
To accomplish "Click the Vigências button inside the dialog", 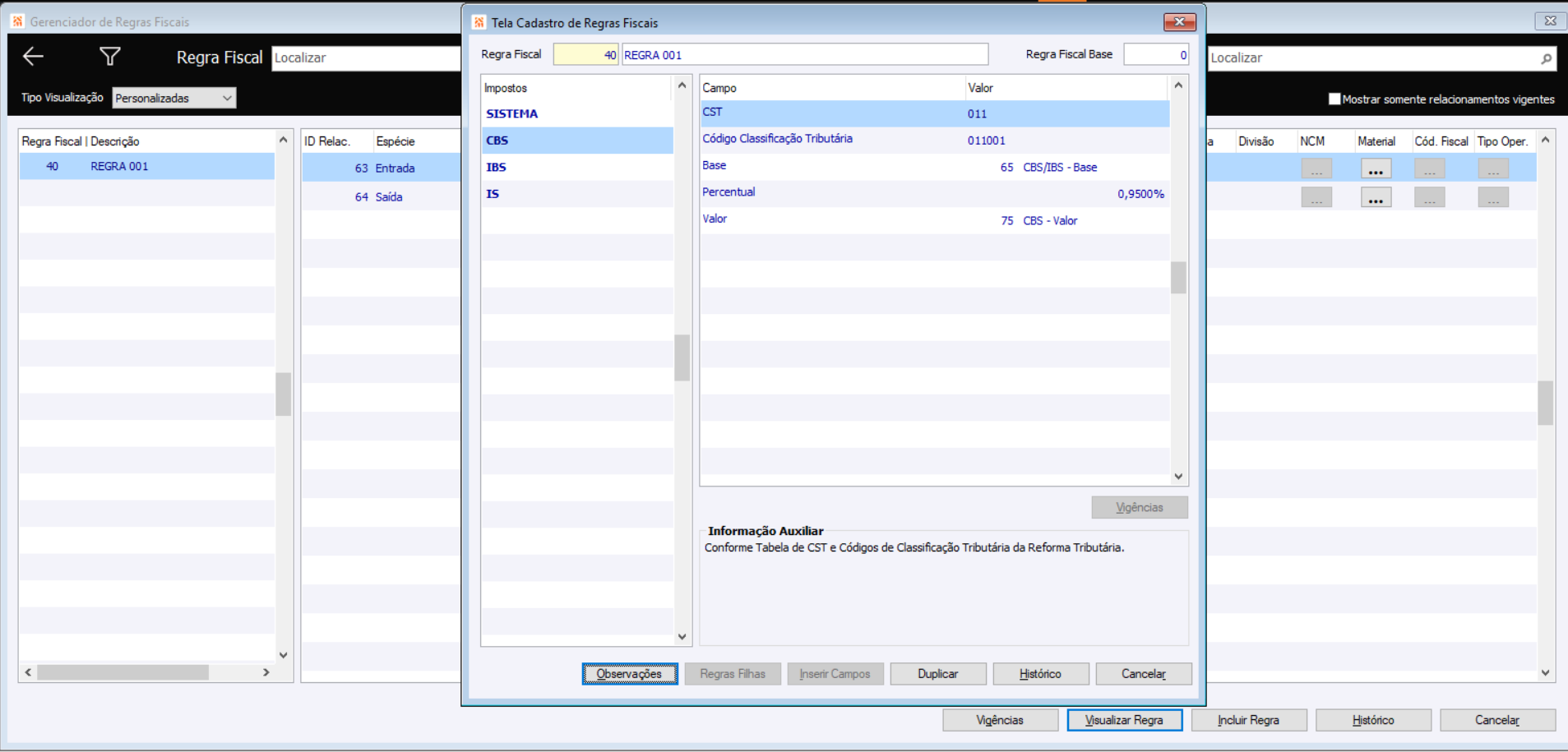I will tap(1140, 507).
